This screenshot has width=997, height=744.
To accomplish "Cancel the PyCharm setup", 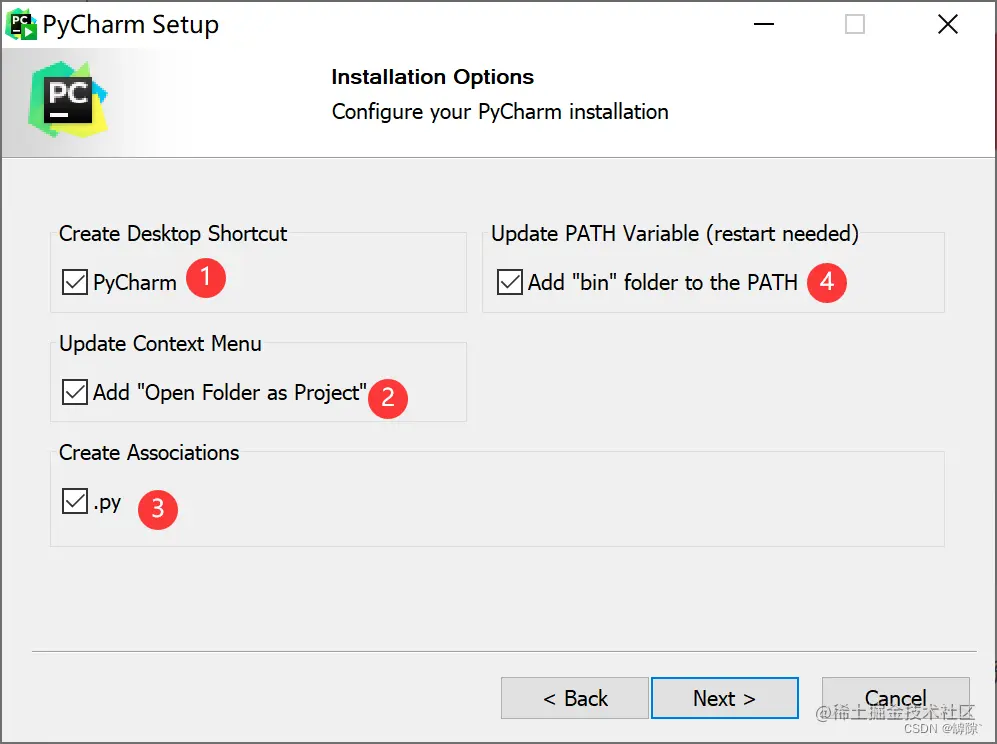I will [895, 698].
